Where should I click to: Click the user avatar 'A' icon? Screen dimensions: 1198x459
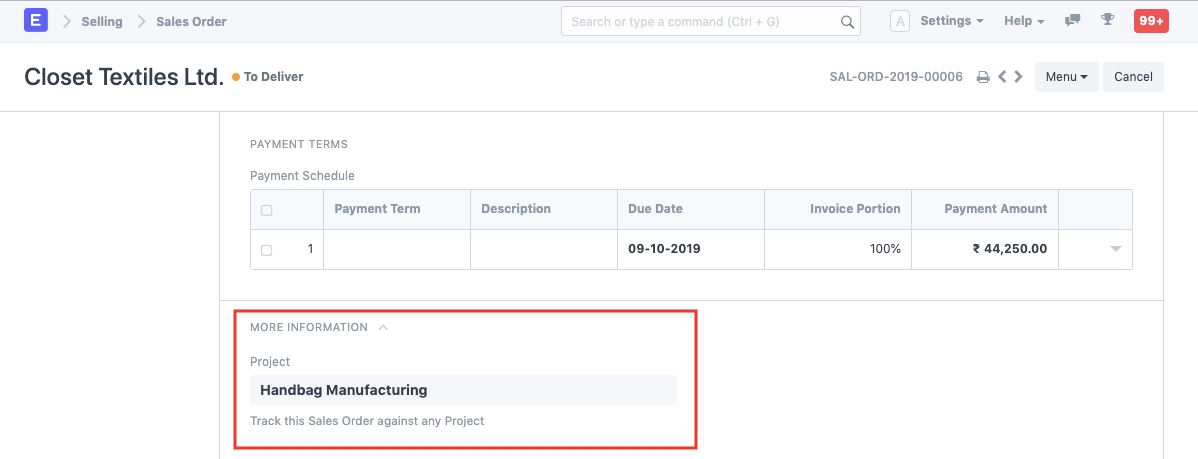coord(899,21)
